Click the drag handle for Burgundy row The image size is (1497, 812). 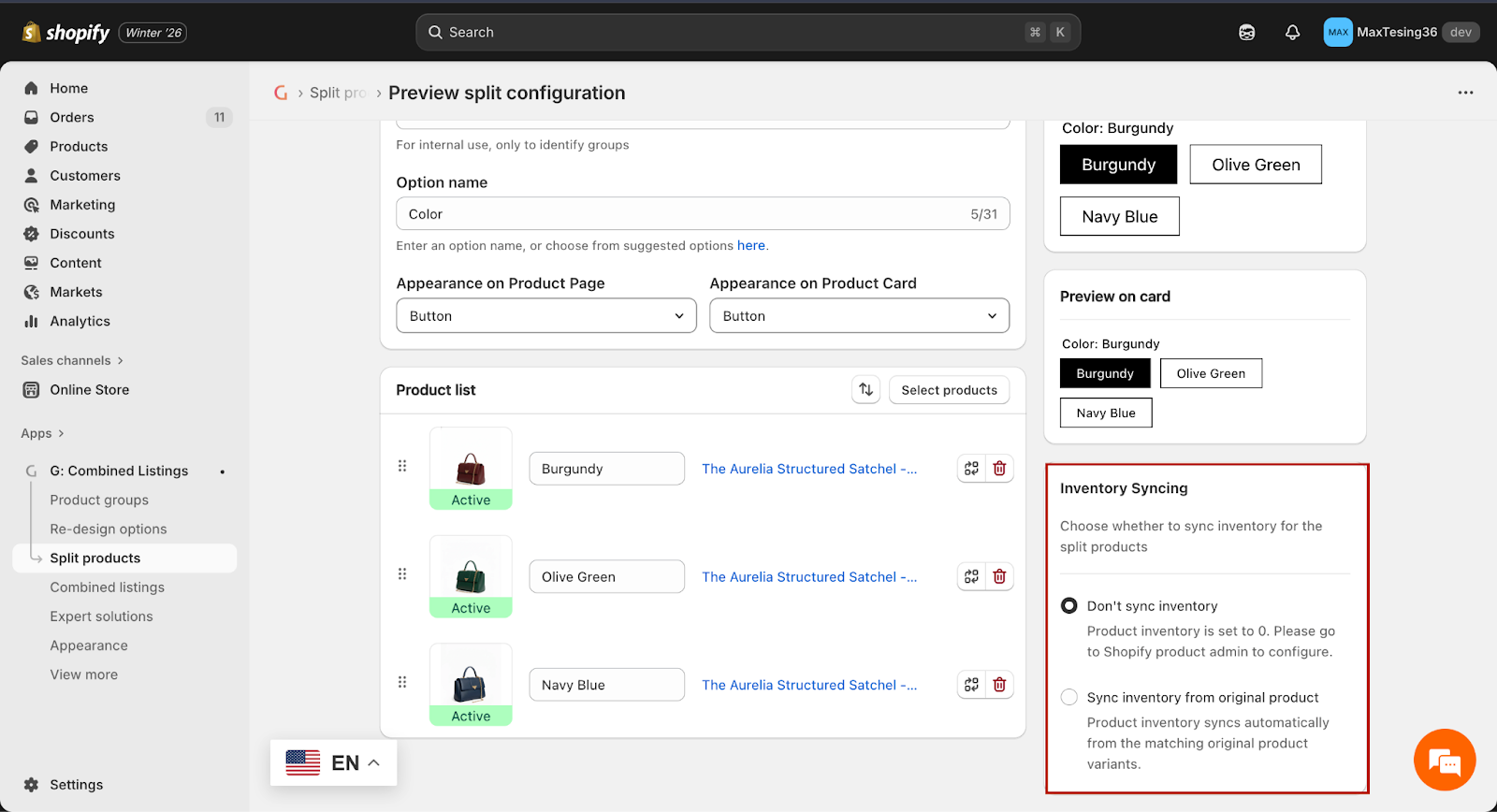(402, 466)
